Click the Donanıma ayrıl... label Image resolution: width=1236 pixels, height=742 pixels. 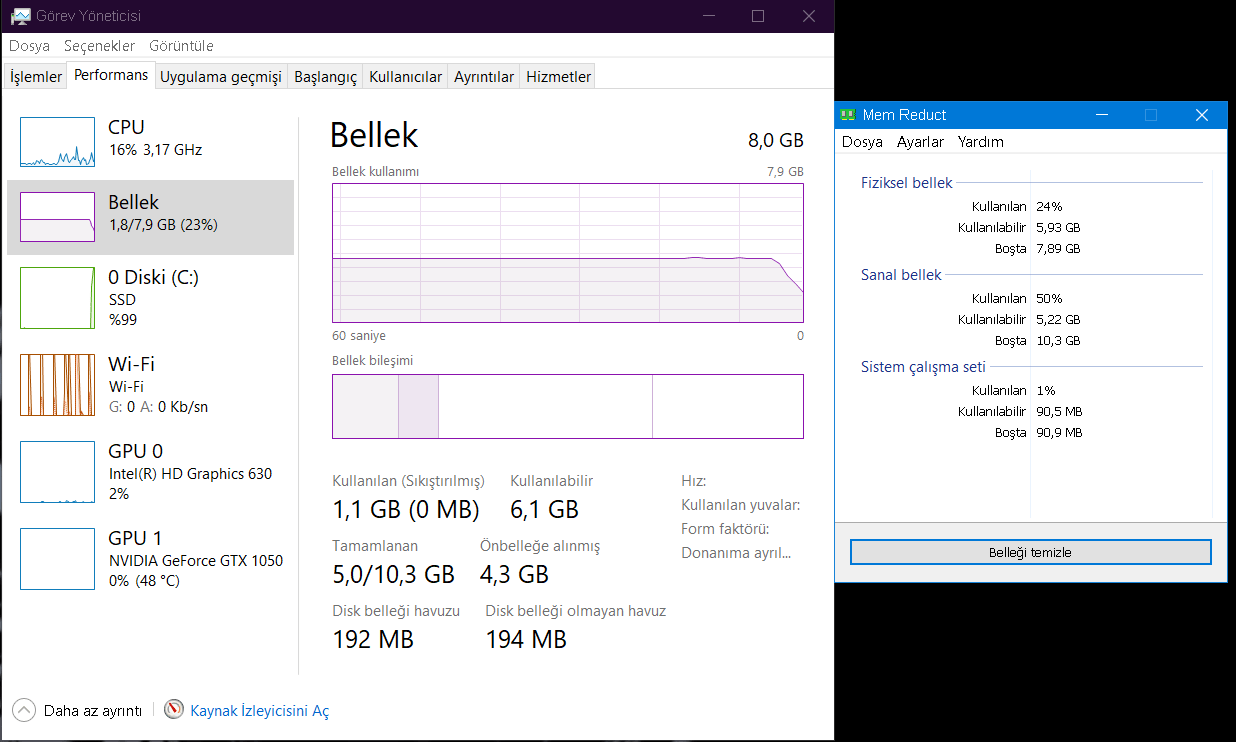[736, 552]
